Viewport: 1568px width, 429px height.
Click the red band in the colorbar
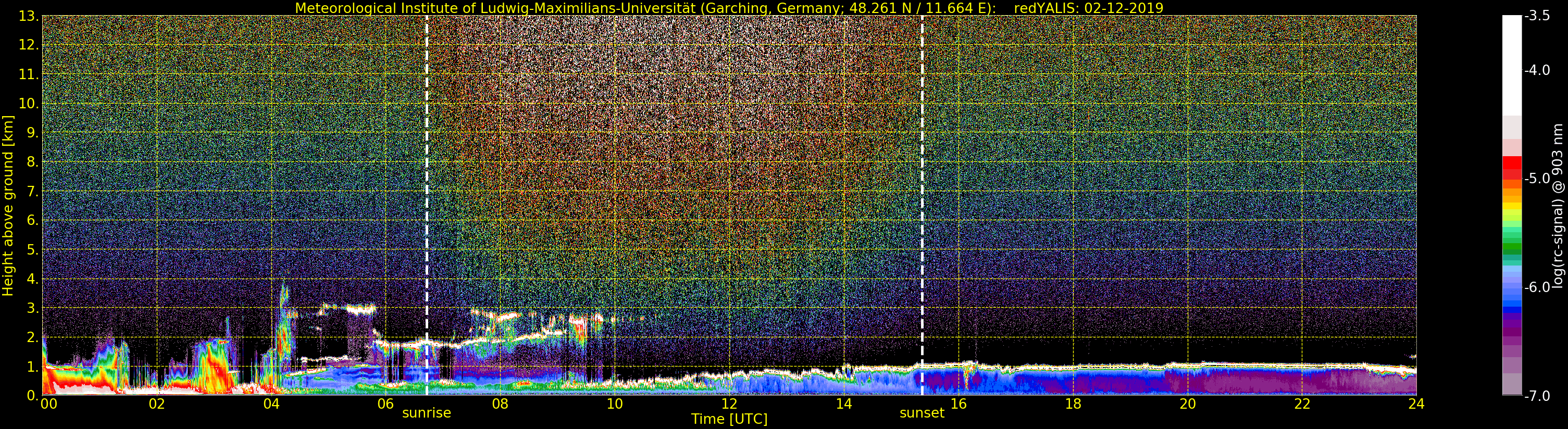(x=1512, y=167)
